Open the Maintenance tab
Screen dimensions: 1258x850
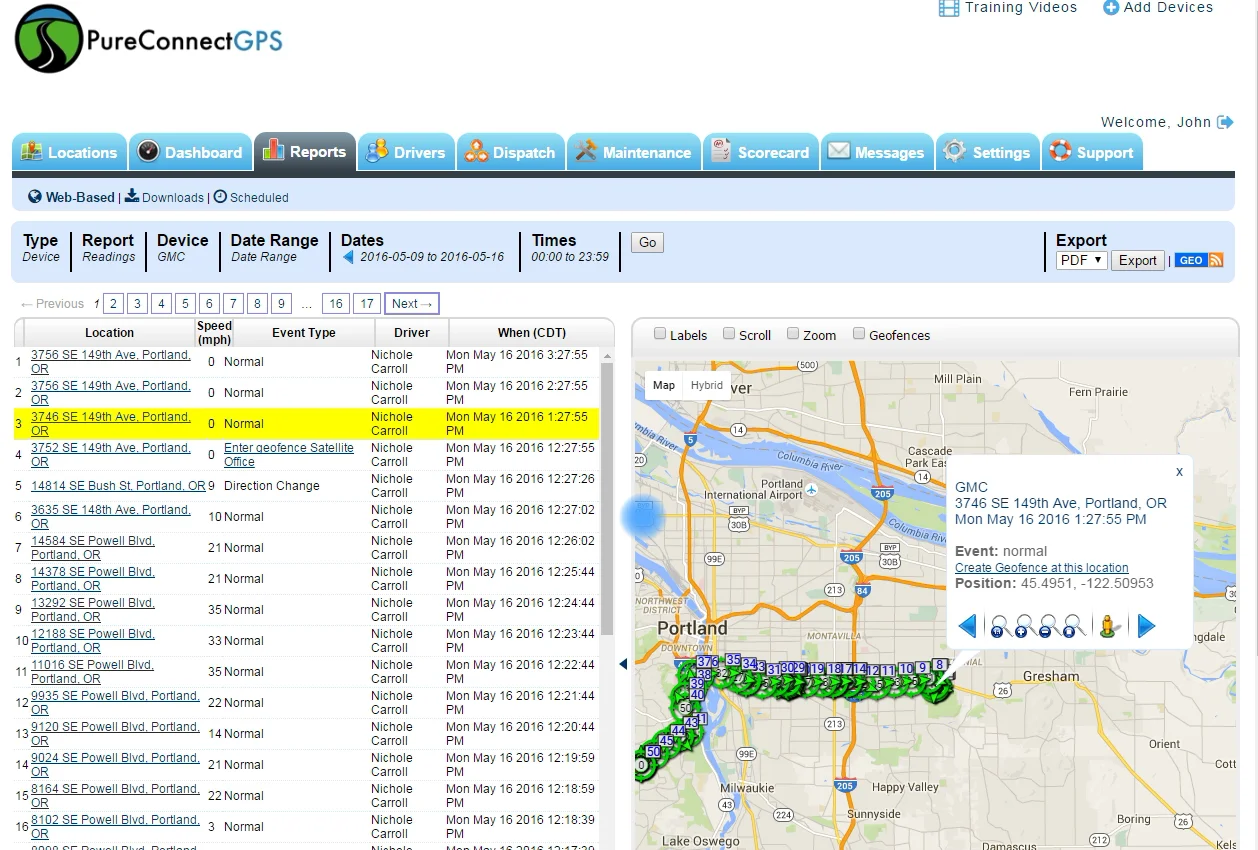point(632,152)
